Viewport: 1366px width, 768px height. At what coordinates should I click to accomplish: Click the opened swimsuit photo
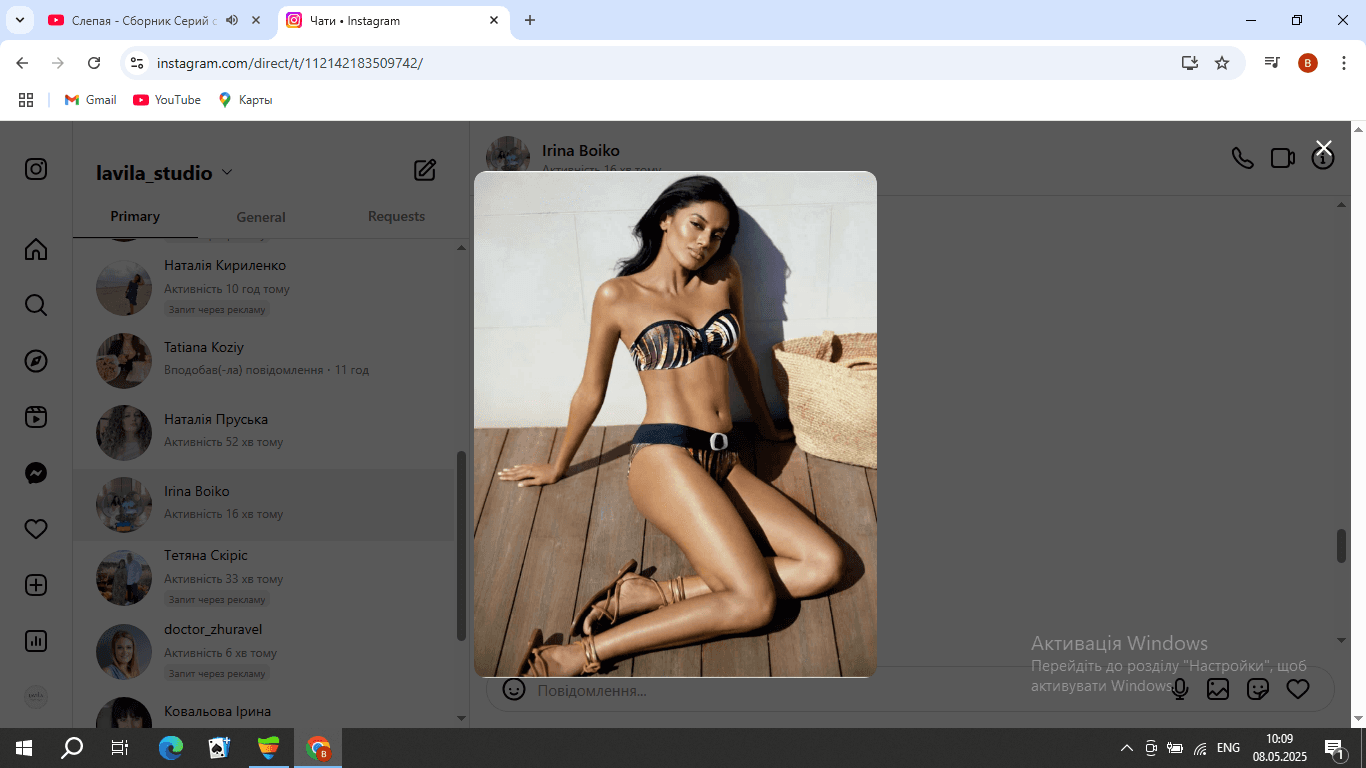(675, 424)
